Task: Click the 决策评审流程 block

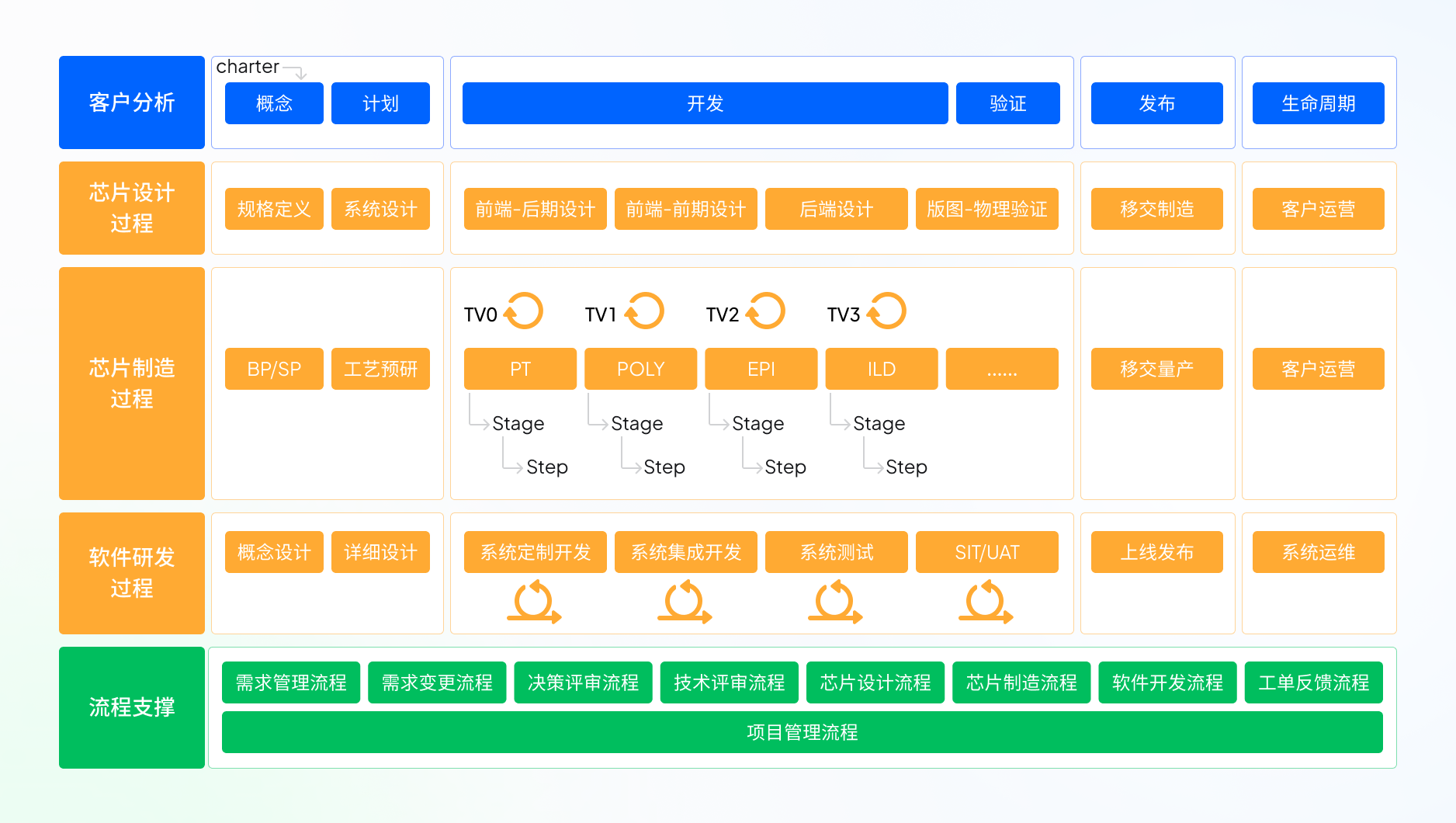Action: click(x=584, y=682)
